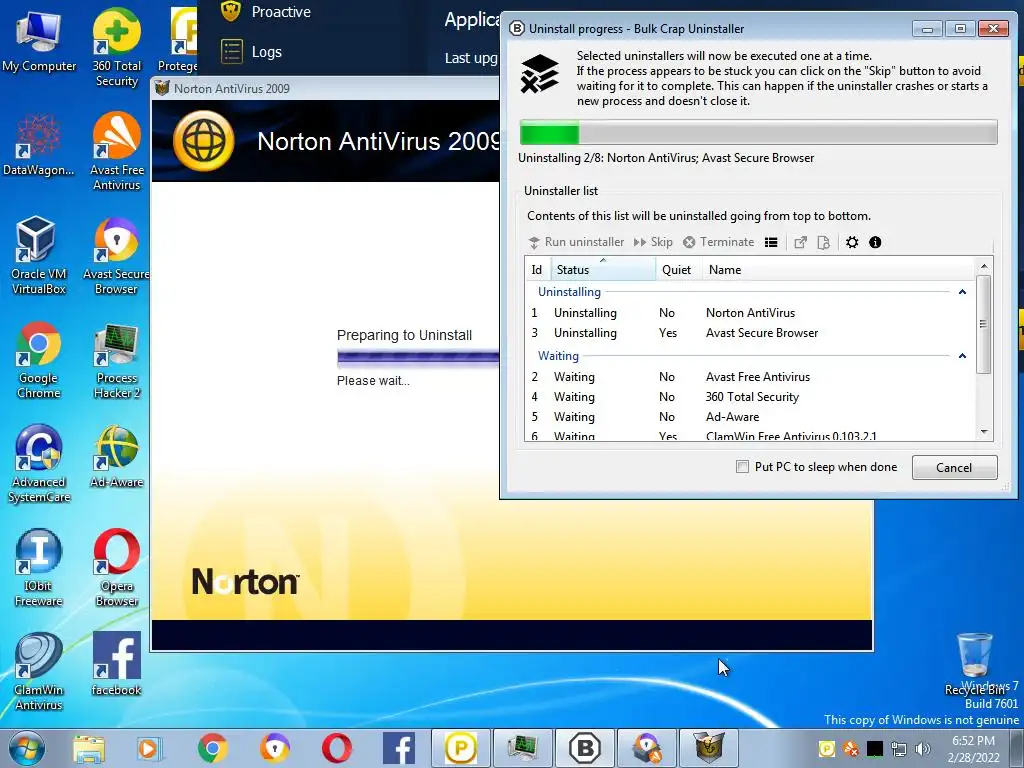The height and width of the screenshot is (768, 1024).
Task: Open the Windows Start menu
Action: tap(27, 748)
